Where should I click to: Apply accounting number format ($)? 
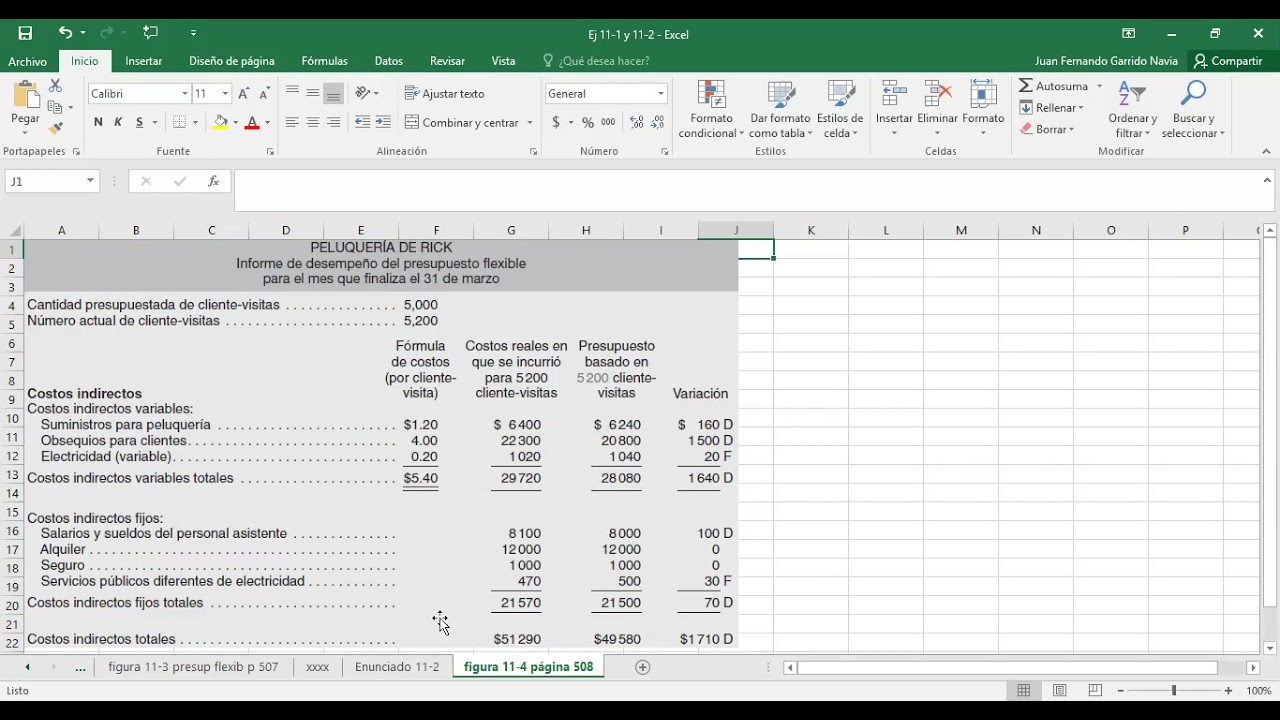pos(556,122)
